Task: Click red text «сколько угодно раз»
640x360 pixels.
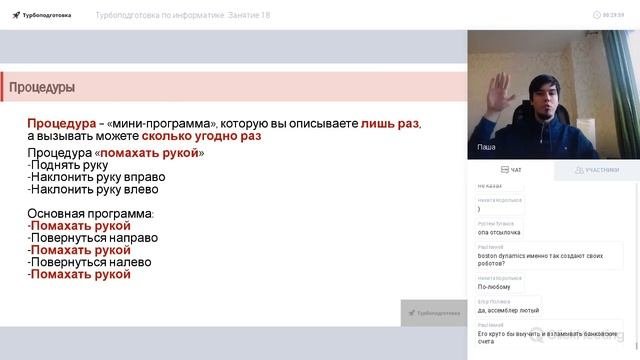Action: [202, 136]
